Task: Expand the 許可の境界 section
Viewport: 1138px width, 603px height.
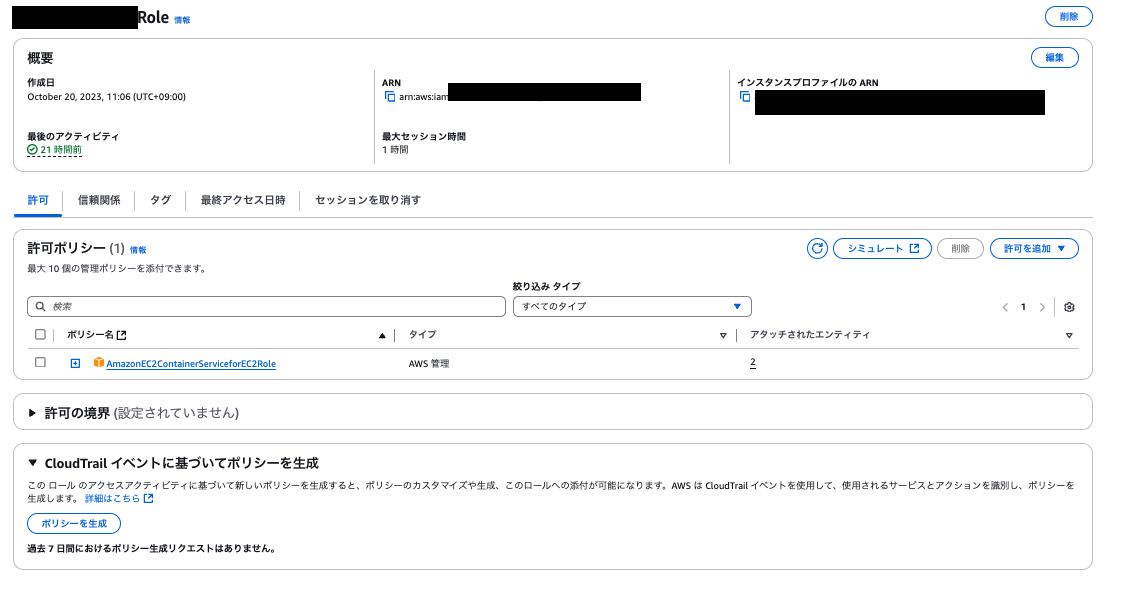Action: point(32,413)
